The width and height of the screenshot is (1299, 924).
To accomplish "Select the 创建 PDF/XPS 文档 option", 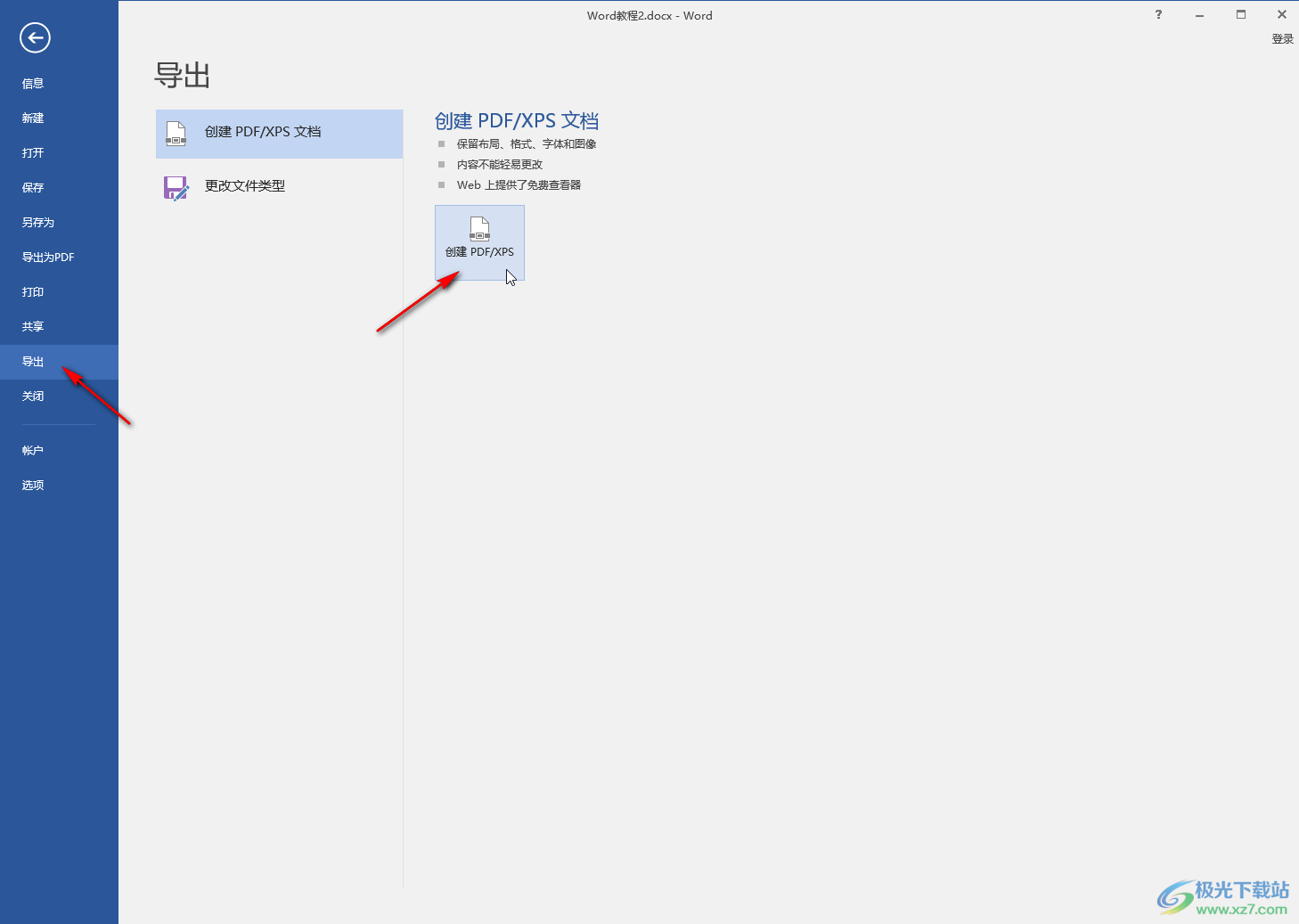I will (x=279, y=134).
